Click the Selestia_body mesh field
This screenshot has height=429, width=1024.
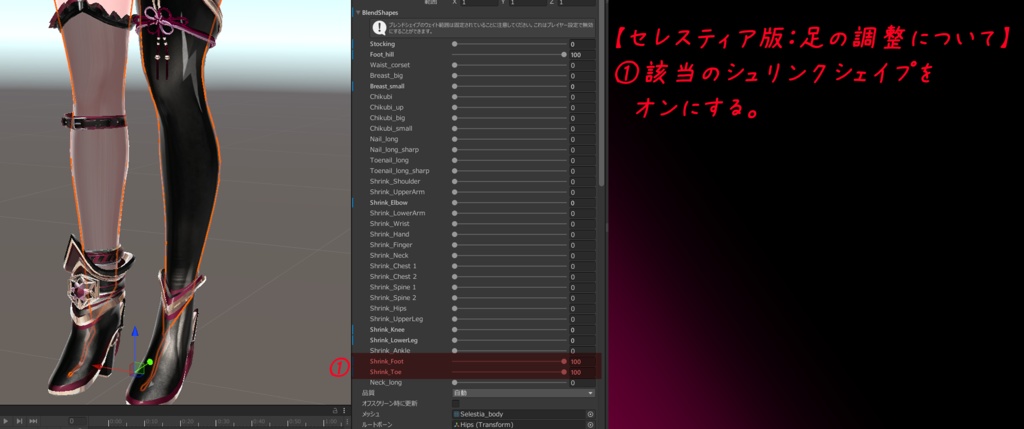tap(519, 414)
